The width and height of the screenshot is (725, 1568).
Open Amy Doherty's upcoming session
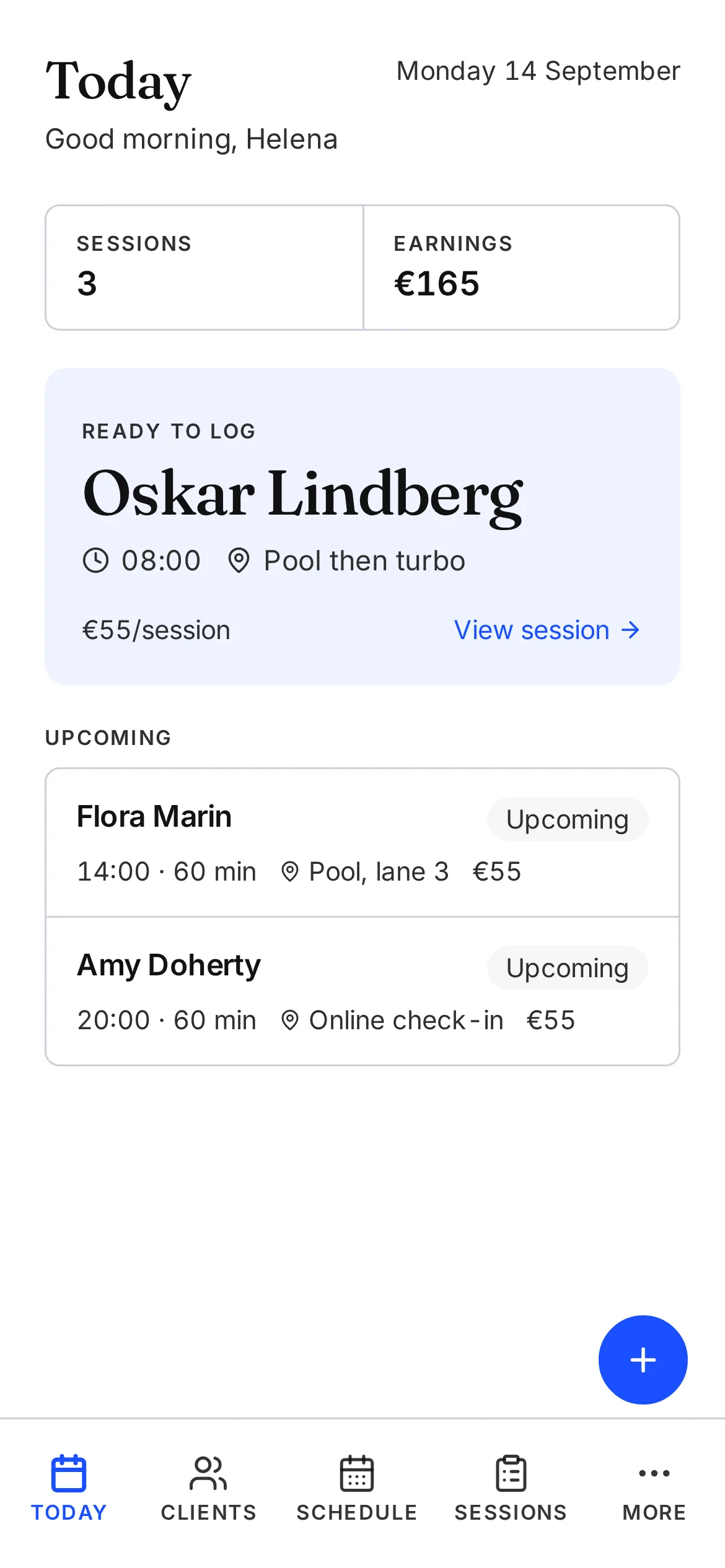362,991
